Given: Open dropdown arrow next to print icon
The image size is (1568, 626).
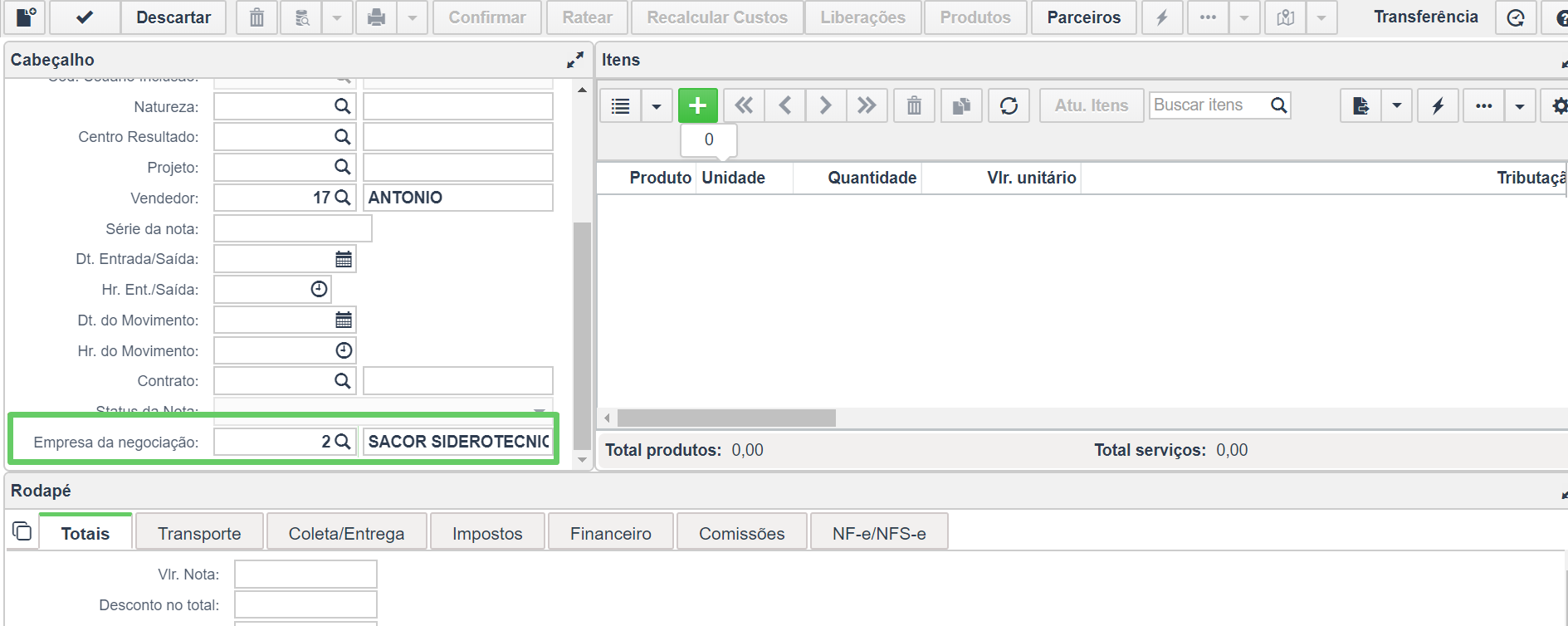Looking at the screenshot, I should (x=412, y=17).
